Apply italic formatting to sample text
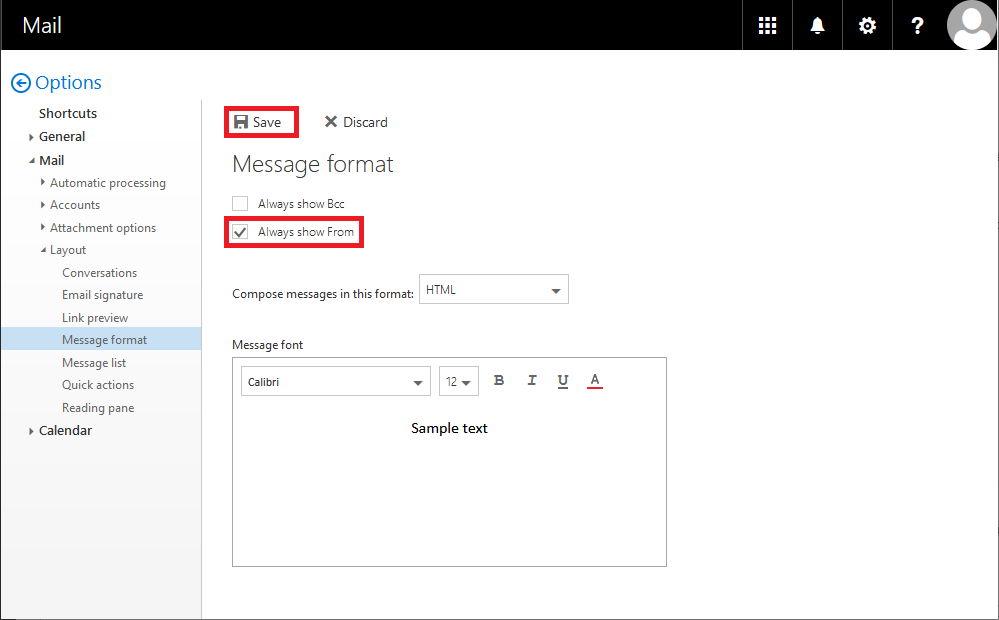Viewport: 999px width, 620px height. [x=531, y=380]
